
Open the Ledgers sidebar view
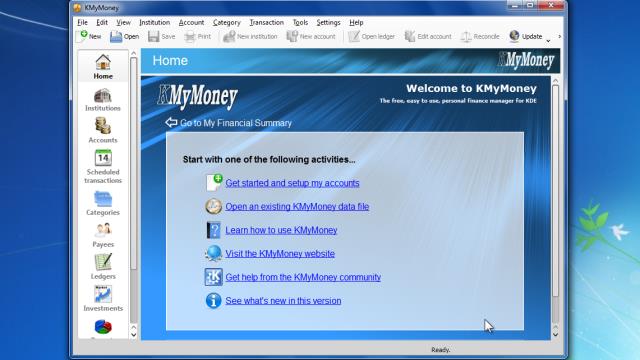(103, 267)
